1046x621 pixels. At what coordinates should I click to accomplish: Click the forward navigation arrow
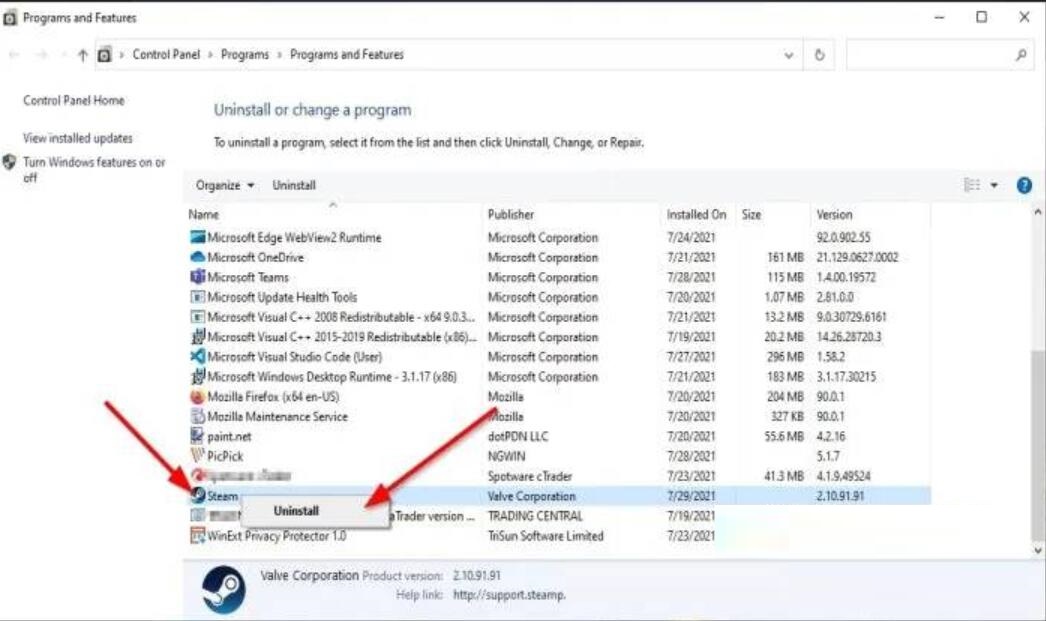pyautogui.click(x=41, y=55)
